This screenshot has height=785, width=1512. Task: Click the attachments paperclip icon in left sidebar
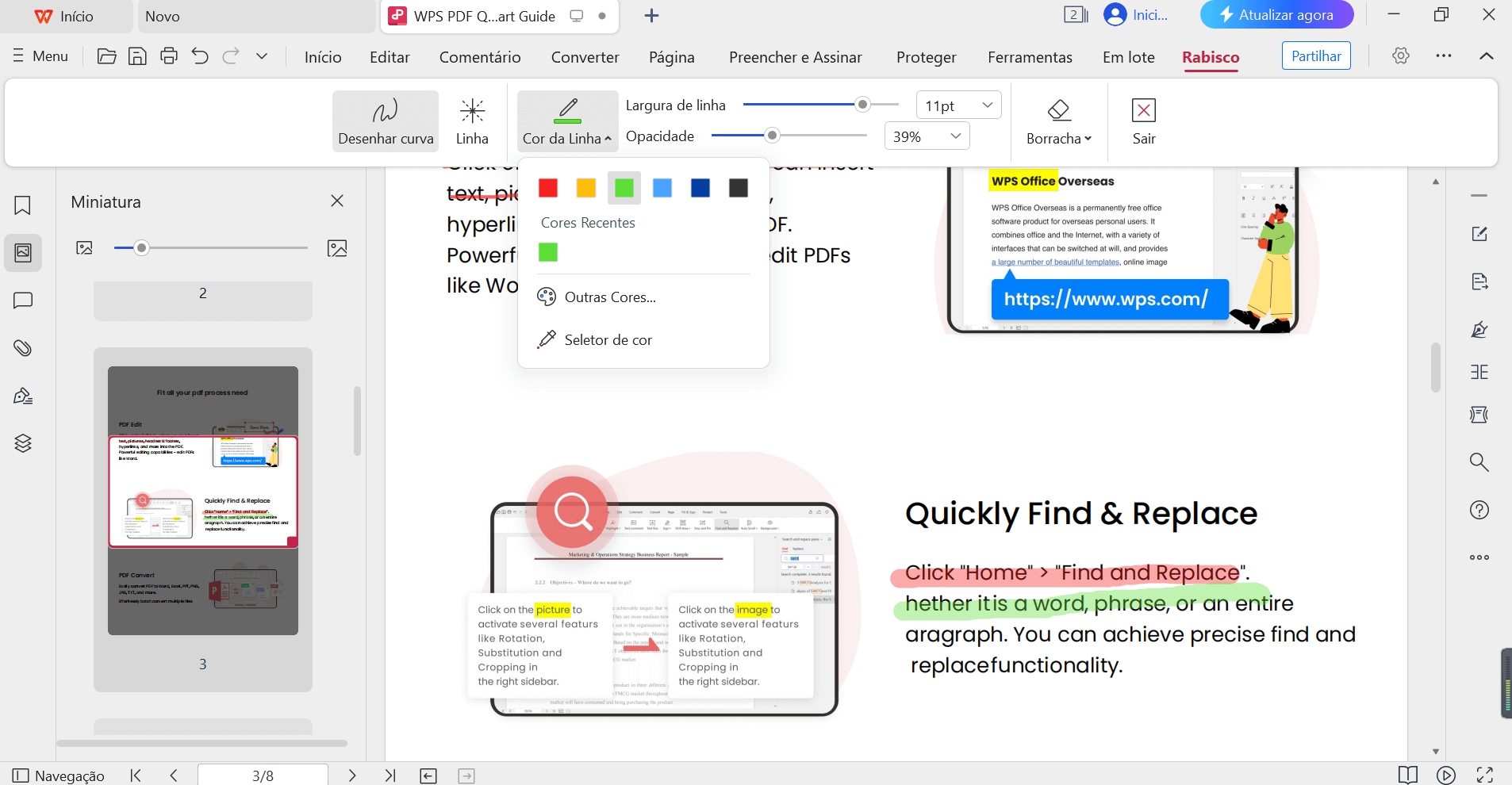(22, 348)
